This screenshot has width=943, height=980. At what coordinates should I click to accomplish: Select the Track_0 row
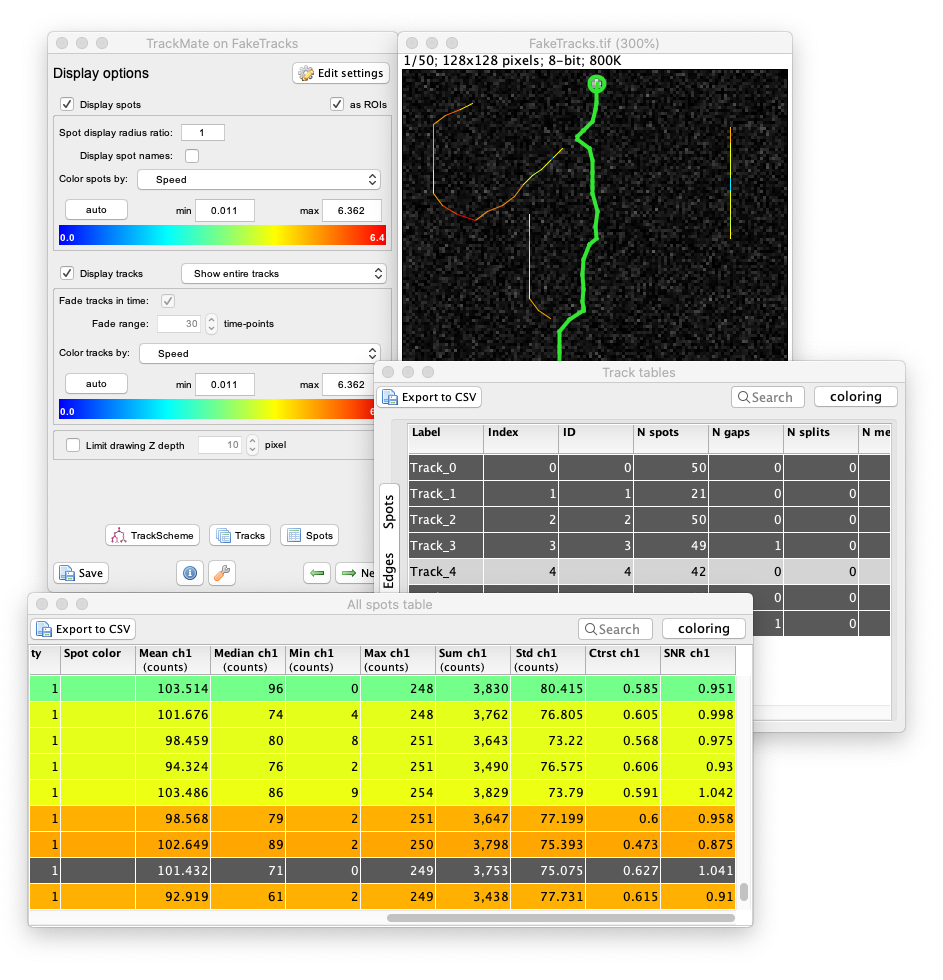coord(649,468)
